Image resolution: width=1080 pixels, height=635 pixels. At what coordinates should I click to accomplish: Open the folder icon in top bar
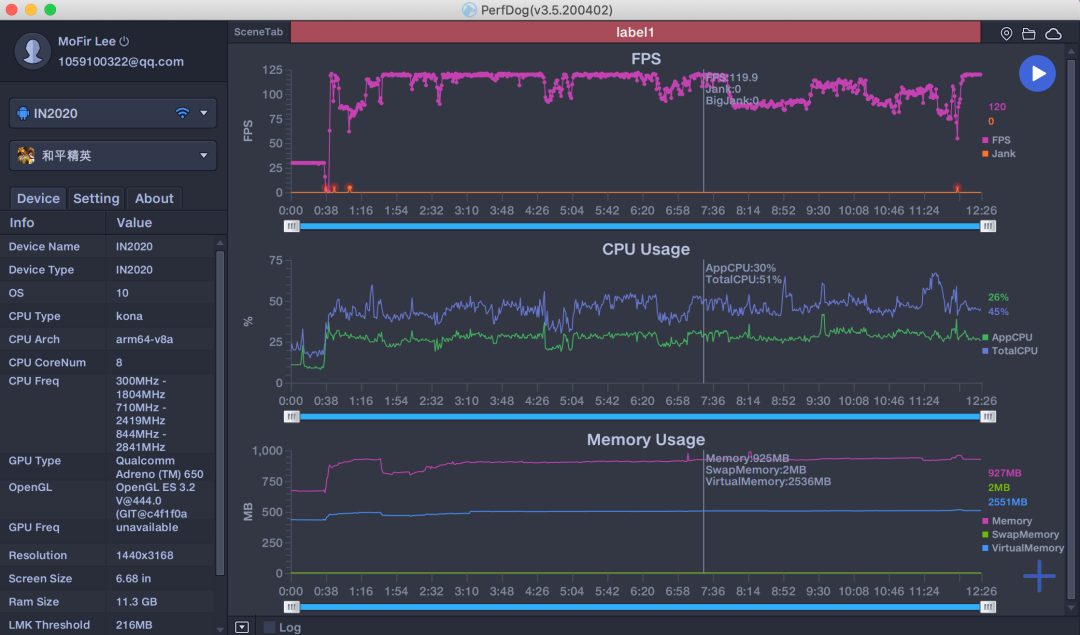coord(1028,33)
